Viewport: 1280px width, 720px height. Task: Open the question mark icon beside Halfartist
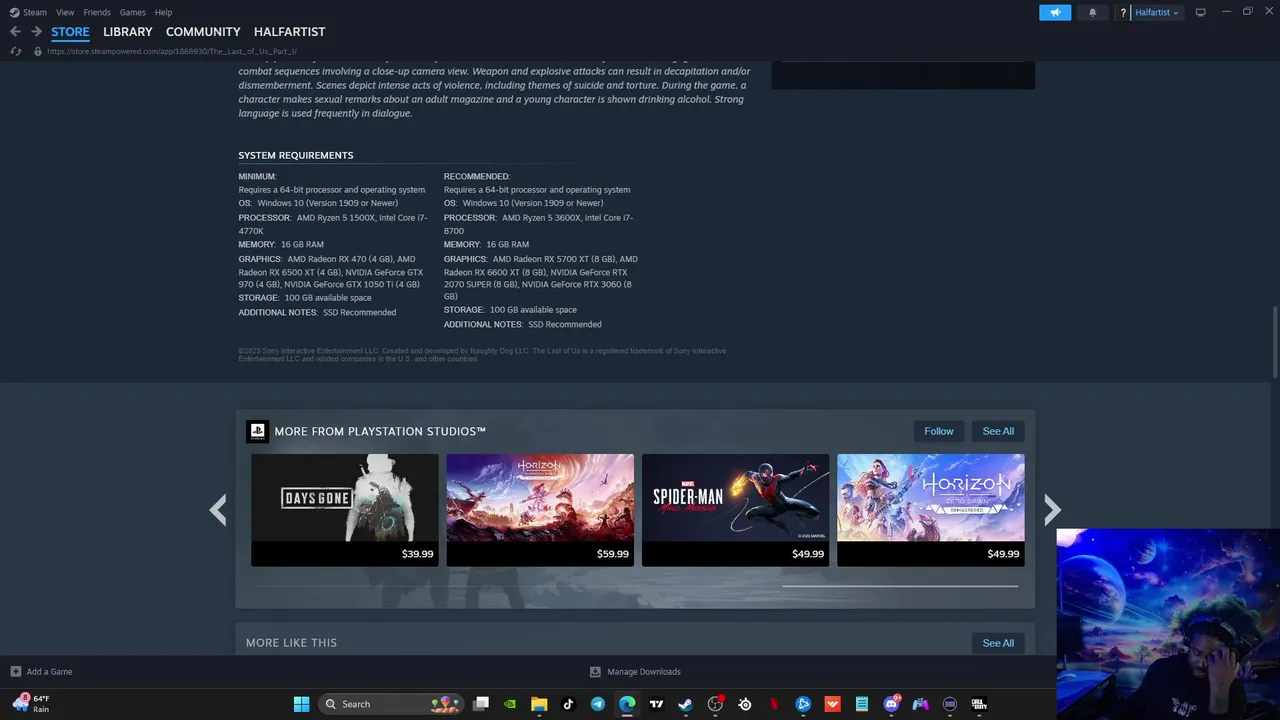[1123, 12]
